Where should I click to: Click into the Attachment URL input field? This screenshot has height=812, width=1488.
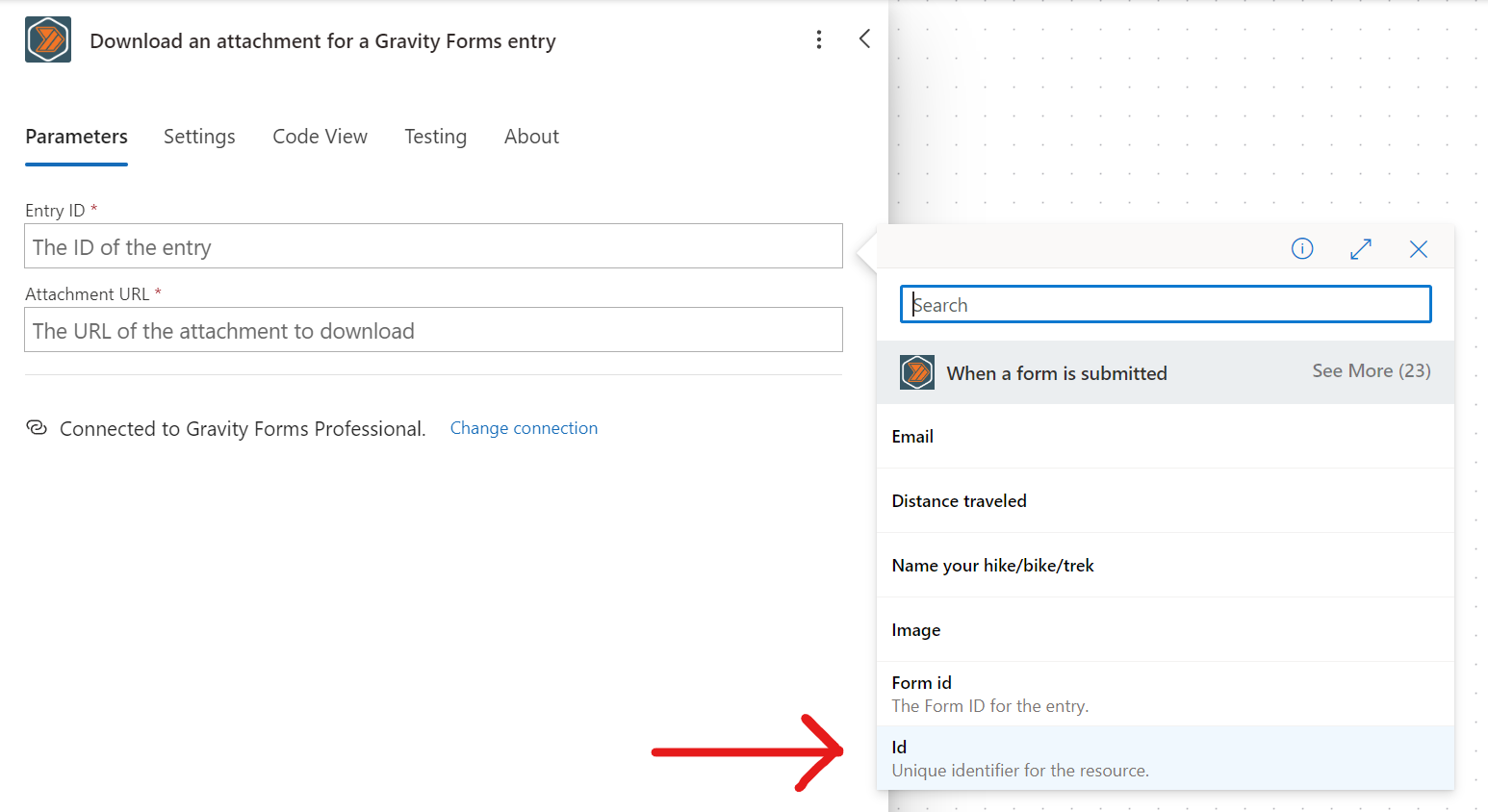click(433, 330)
